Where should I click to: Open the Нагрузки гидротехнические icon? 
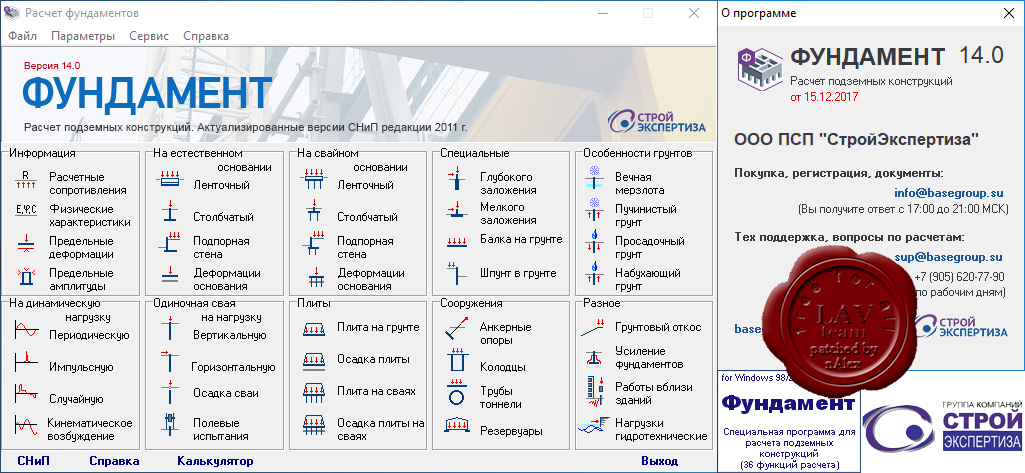(594, 426)
